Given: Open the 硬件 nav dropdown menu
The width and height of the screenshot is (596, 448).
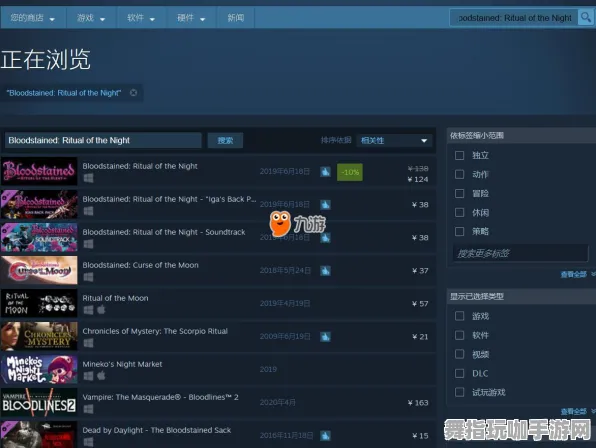Looking at the screenshot, I should point(191,18).
